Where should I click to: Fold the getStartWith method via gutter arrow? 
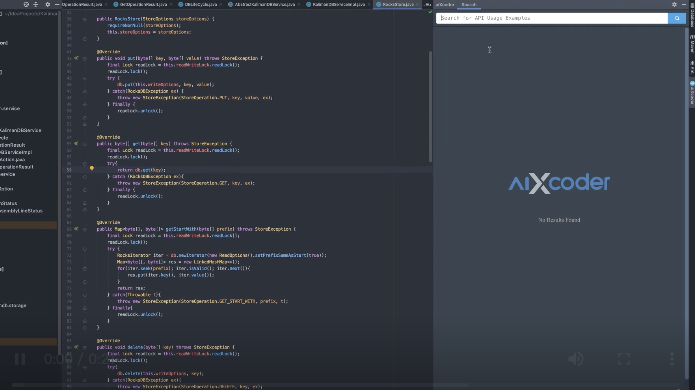coord(85,230)
